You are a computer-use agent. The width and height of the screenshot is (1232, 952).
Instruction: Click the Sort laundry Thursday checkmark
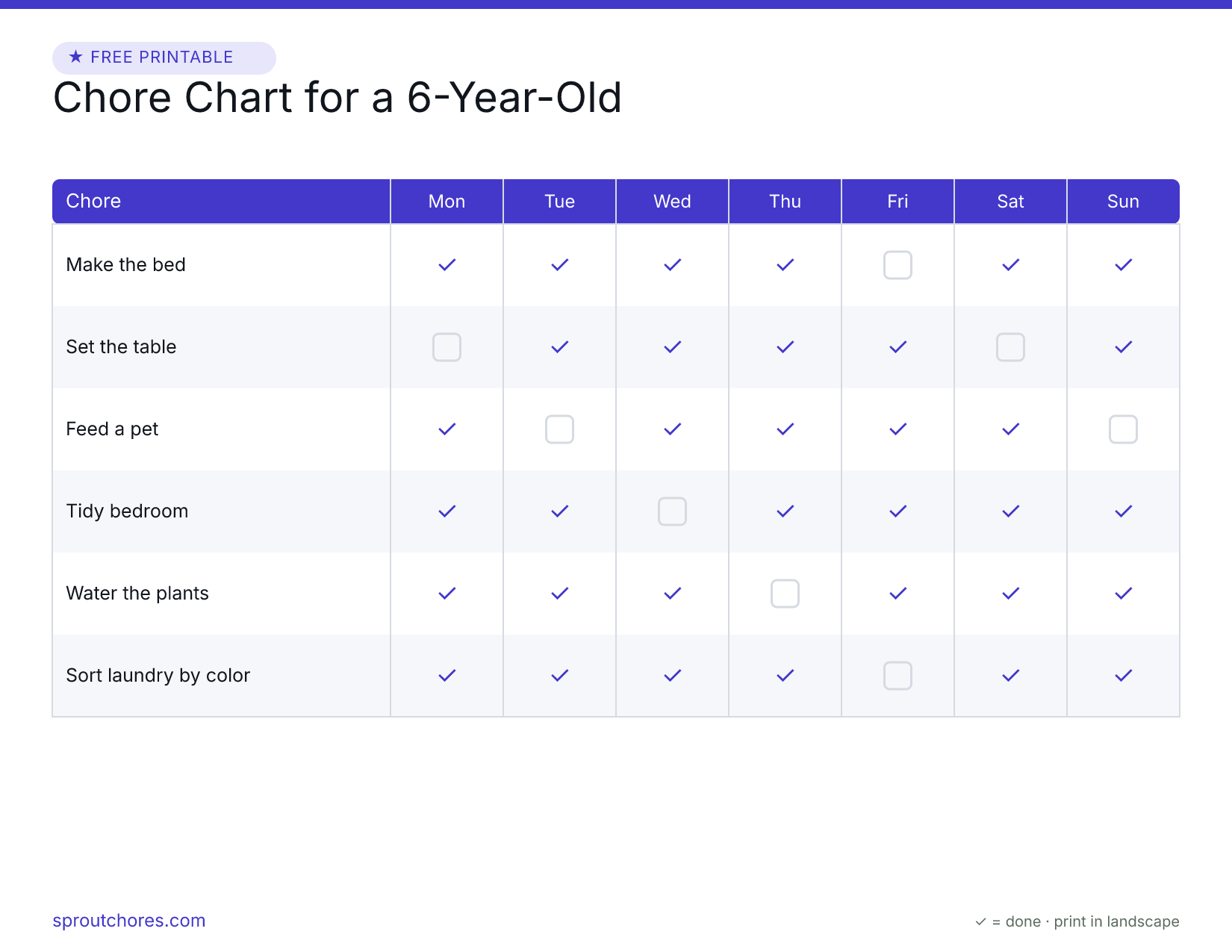click(785, 676)
